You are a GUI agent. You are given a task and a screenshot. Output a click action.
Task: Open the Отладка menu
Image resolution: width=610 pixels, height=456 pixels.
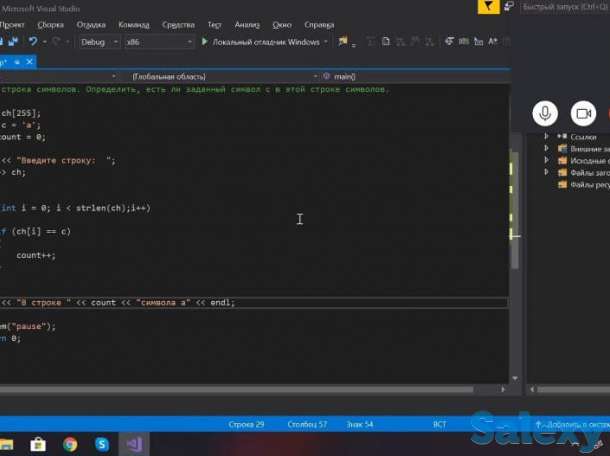[x=91, y=23]
